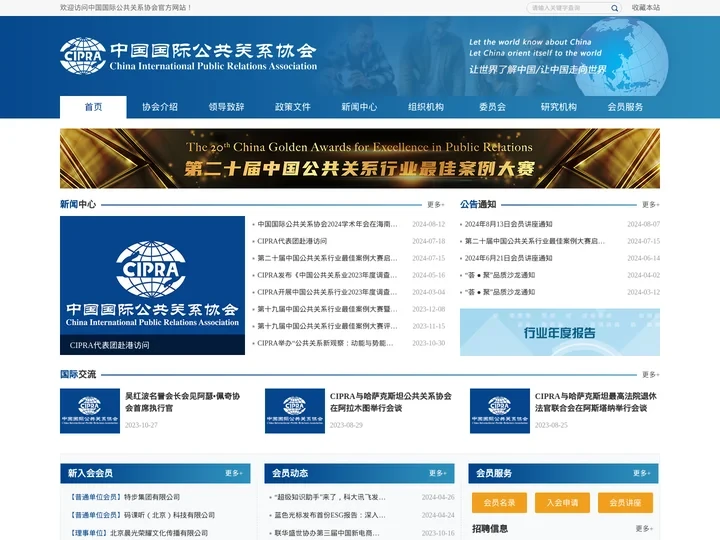Open news about 2024学术年会在海南
The width and height of the screenshot is (720, 540).
pos(327,224)
